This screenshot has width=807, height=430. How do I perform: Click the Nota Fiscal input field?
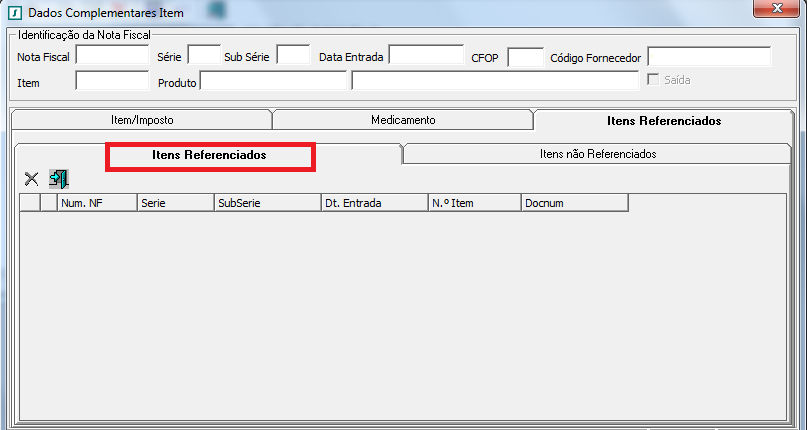click(x=112, y=55)
